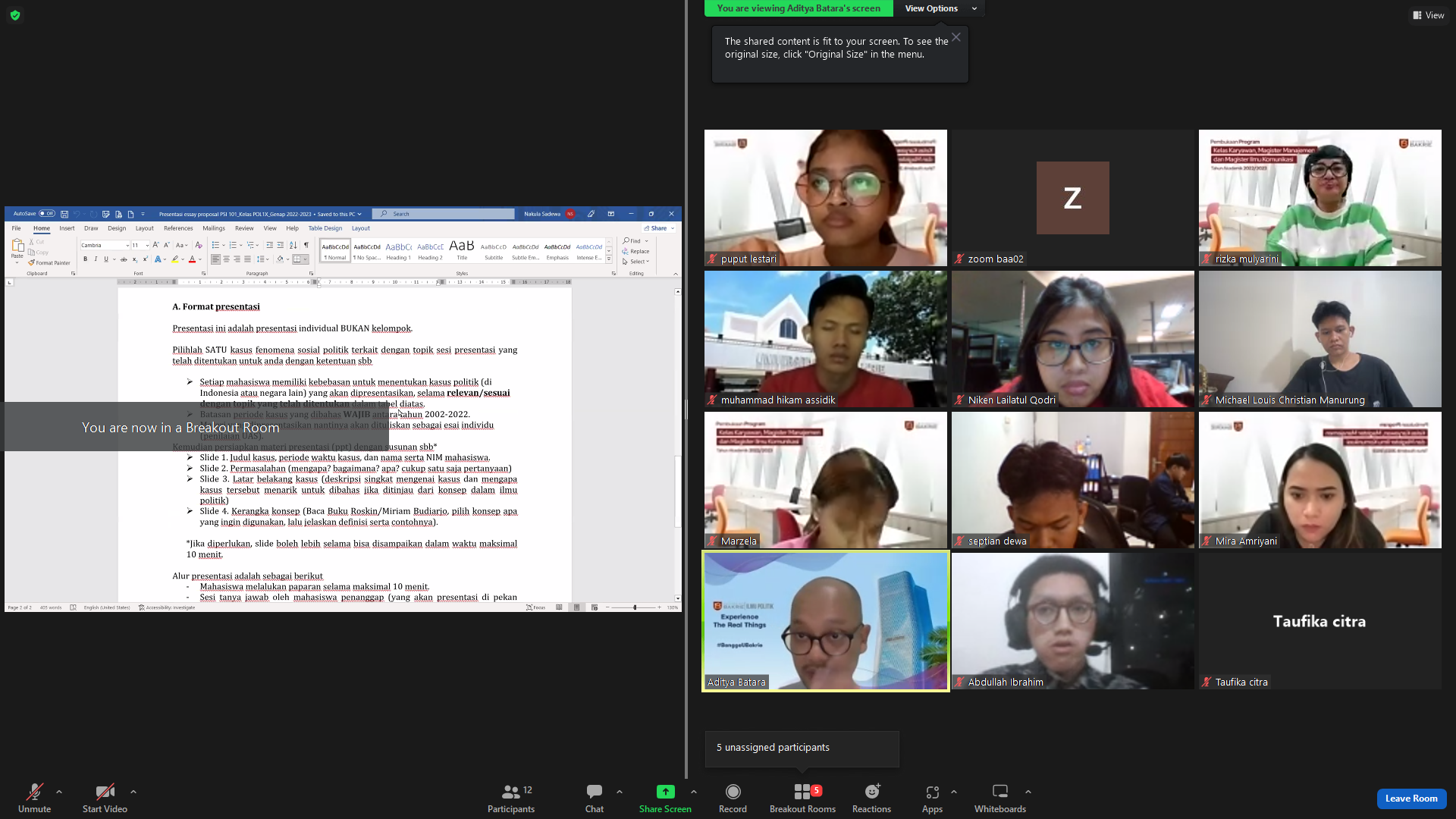This screenshot has width=1456, height=819.
Task: Open the Participants panel
Action: click(x=511, y=798)
